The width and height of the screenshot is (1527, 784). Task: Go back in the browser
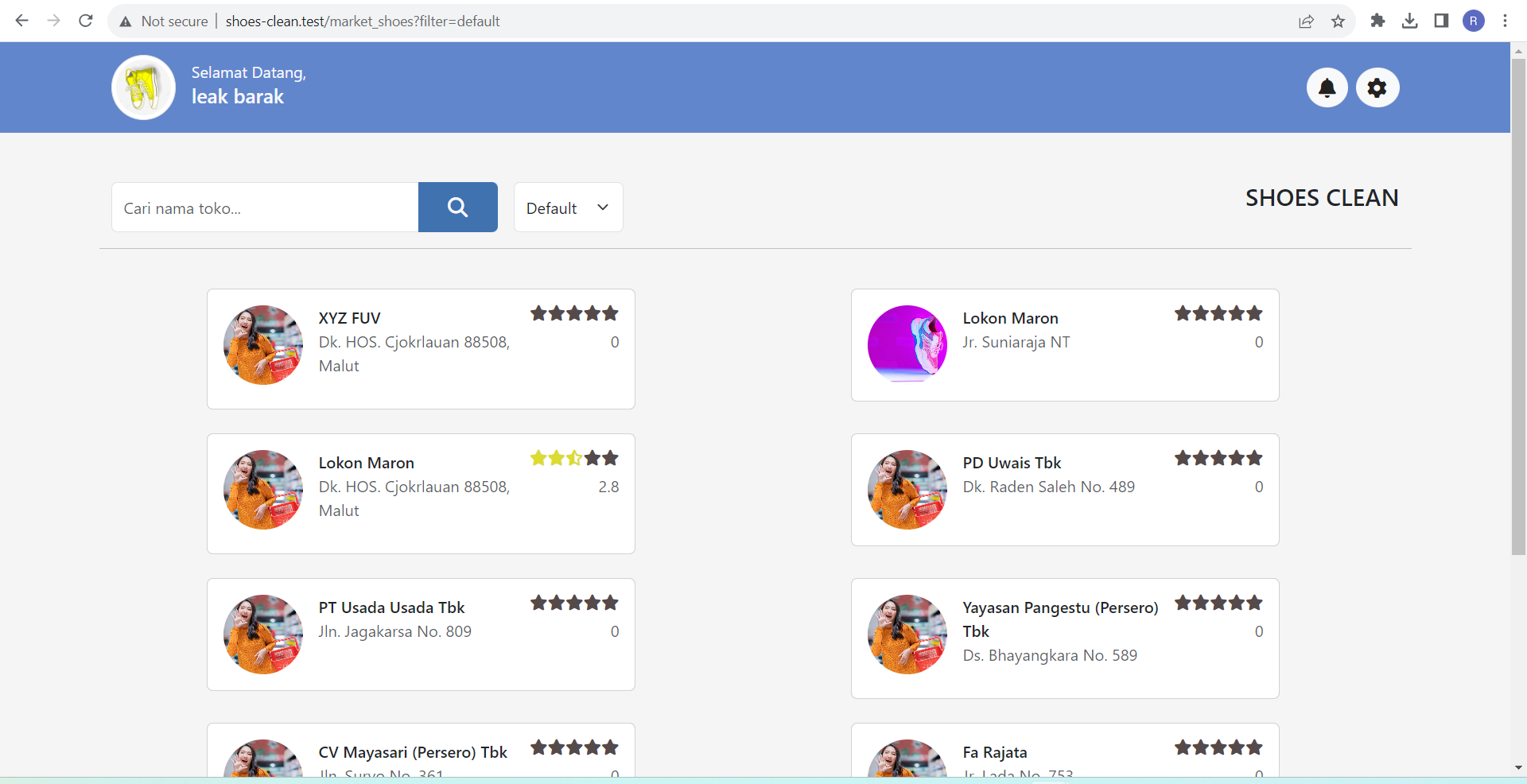coord(21,21)
